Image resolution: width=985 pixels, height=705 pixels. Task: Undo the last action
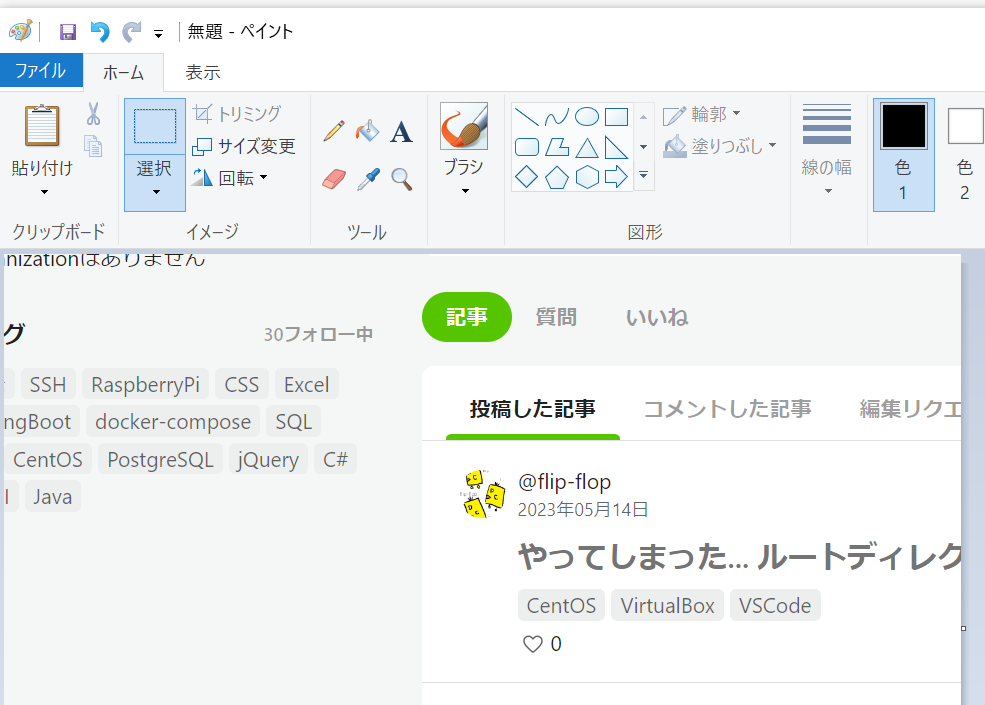coord(98,31)
